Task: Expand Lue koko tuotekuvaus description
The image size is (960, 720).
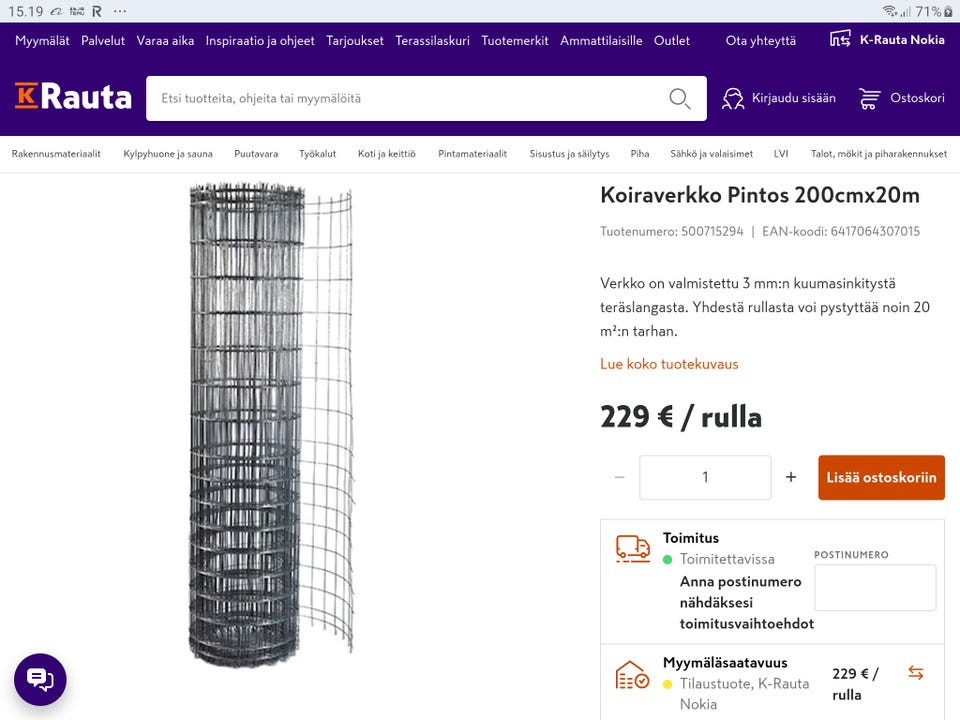Action: coord(668,363)
